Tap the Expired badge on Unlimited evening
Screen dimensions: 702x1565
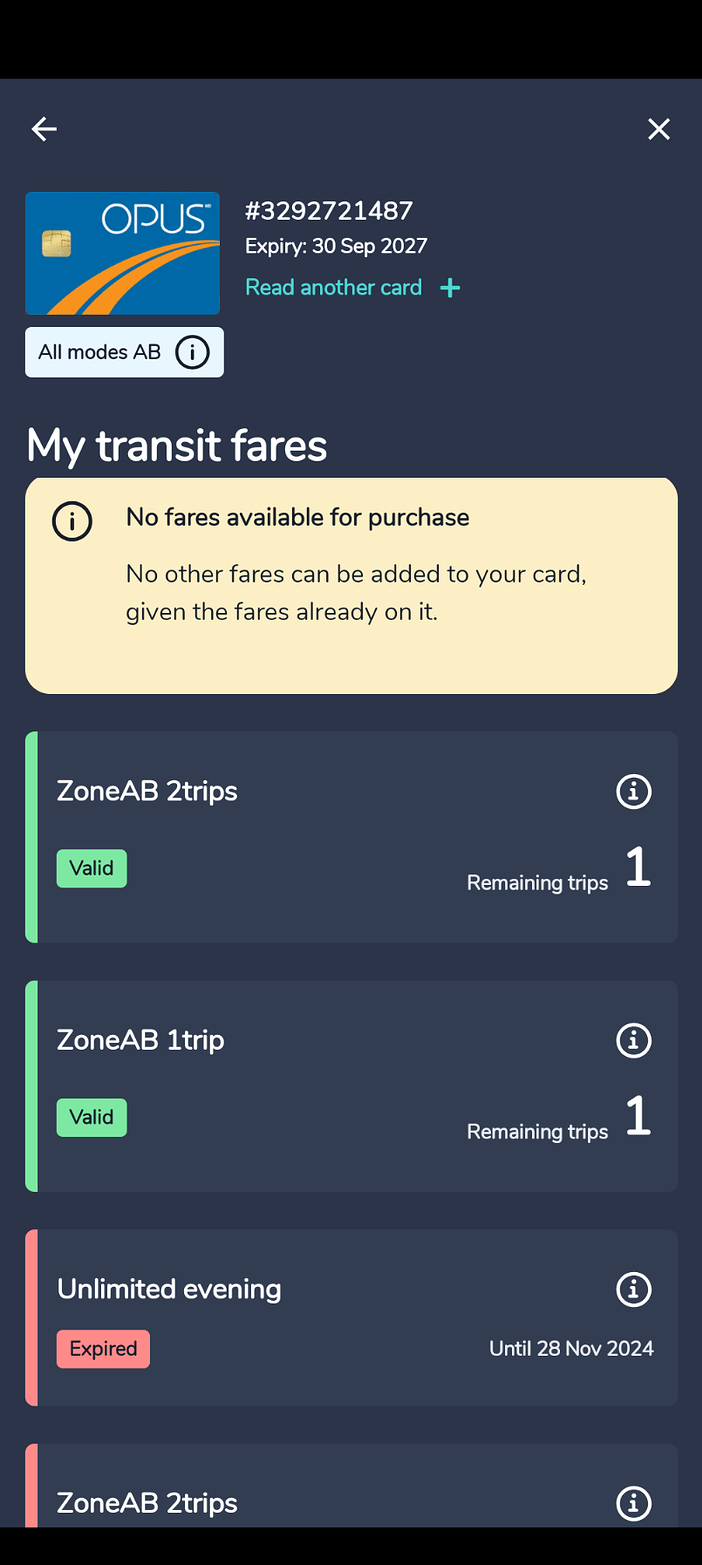tap(103, 1349)
